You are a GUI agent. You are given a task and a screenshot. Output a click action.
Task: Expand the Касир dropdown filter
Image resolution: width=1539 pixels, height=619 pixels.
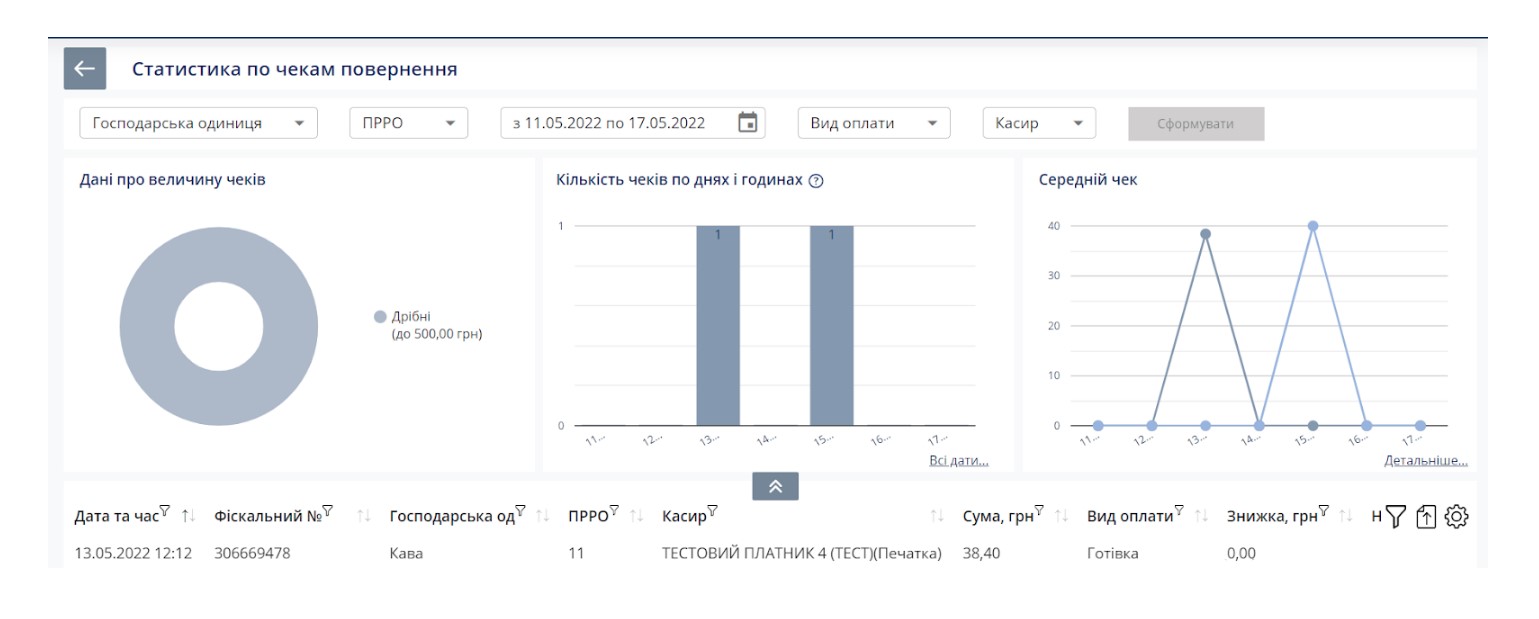point(1038,123)
